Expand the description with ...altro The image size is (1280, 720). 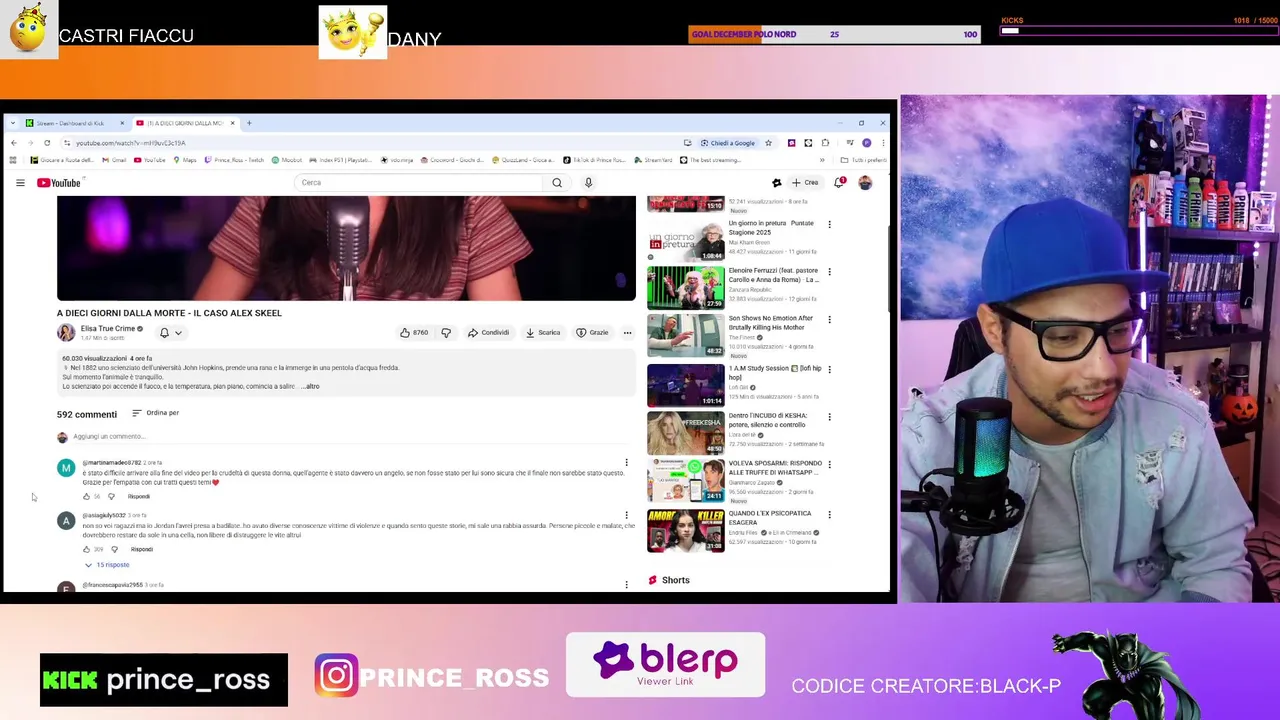(310, 387)
